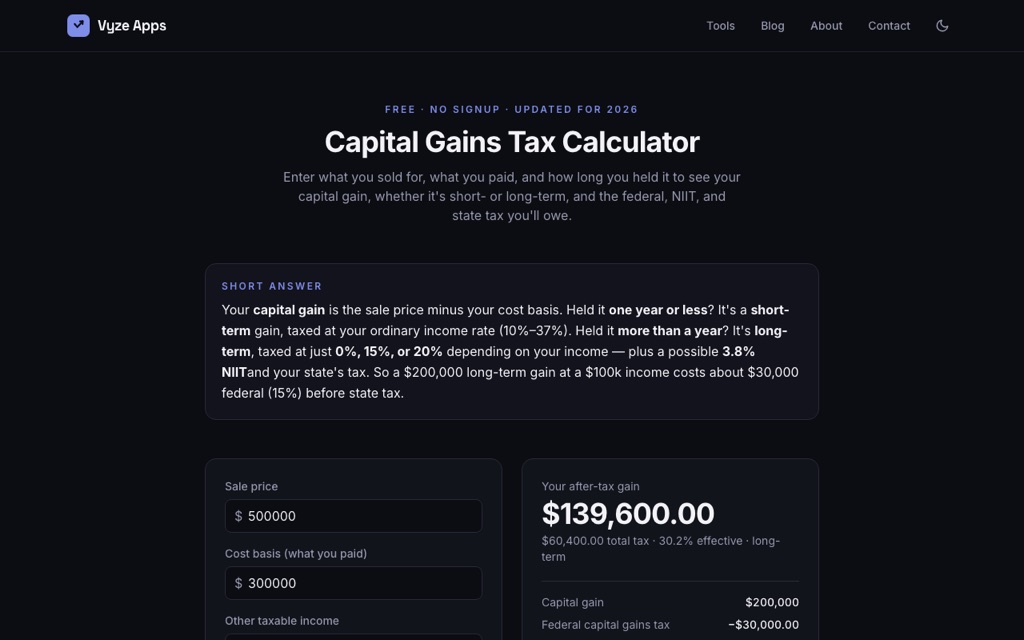Toggle the dark mode moon icon
1024x640 pixels.
point(942,25)
